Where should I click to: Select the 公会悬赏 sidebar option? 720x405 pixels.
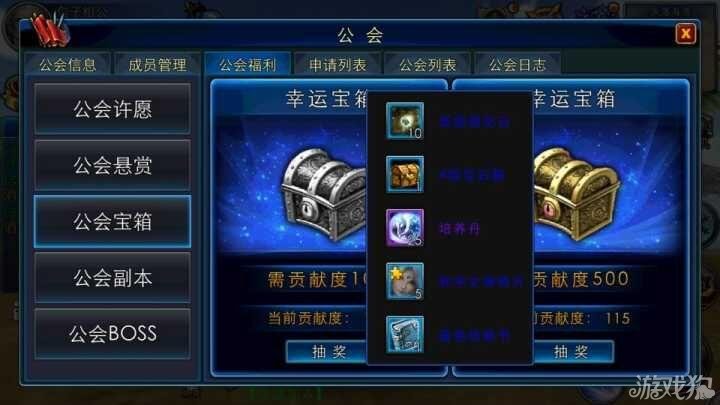point(112,165)
